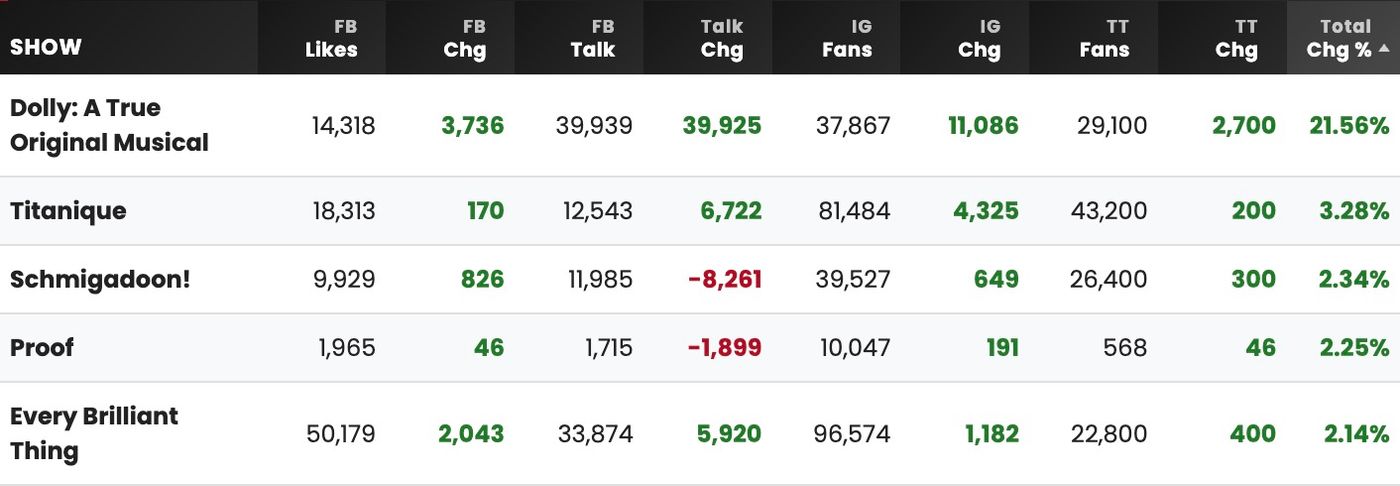The image size is (1400, 486).
Task: Click the sort arrow beside Total Chg %
Action: [x=1384, y=49]
